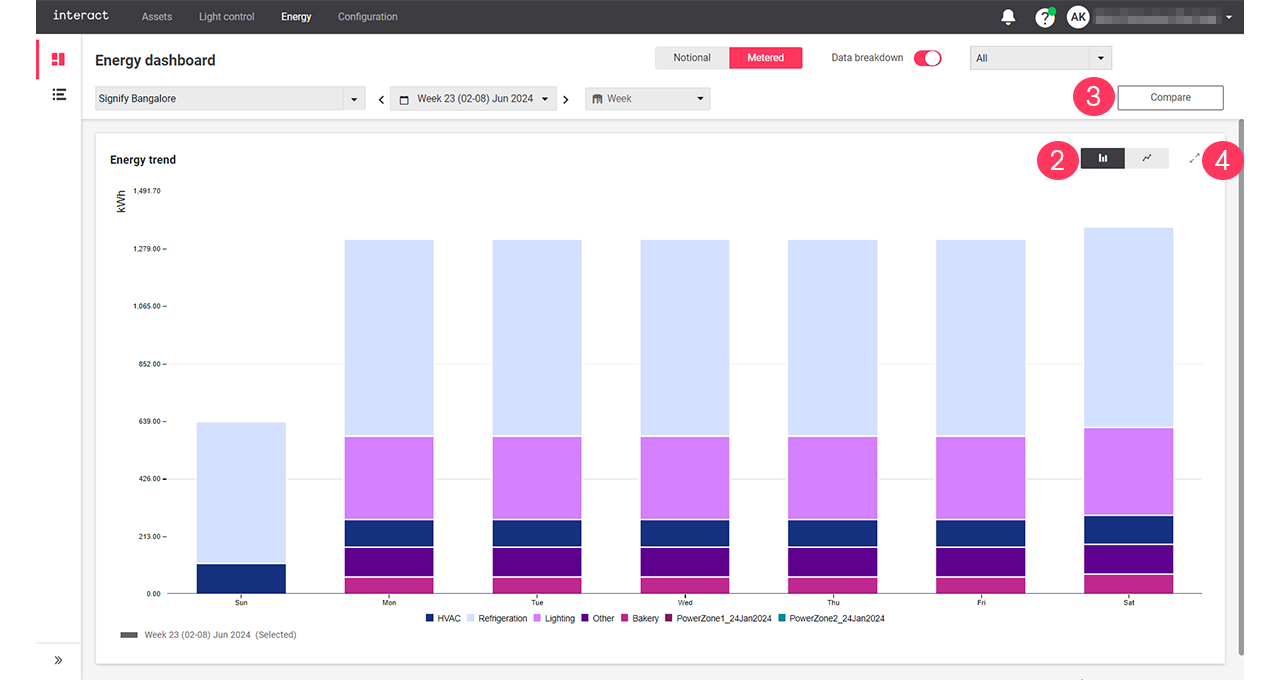Viewport: 1280px width, 700px height.
Task: Keep Metered mode selected
Action: 765,58
